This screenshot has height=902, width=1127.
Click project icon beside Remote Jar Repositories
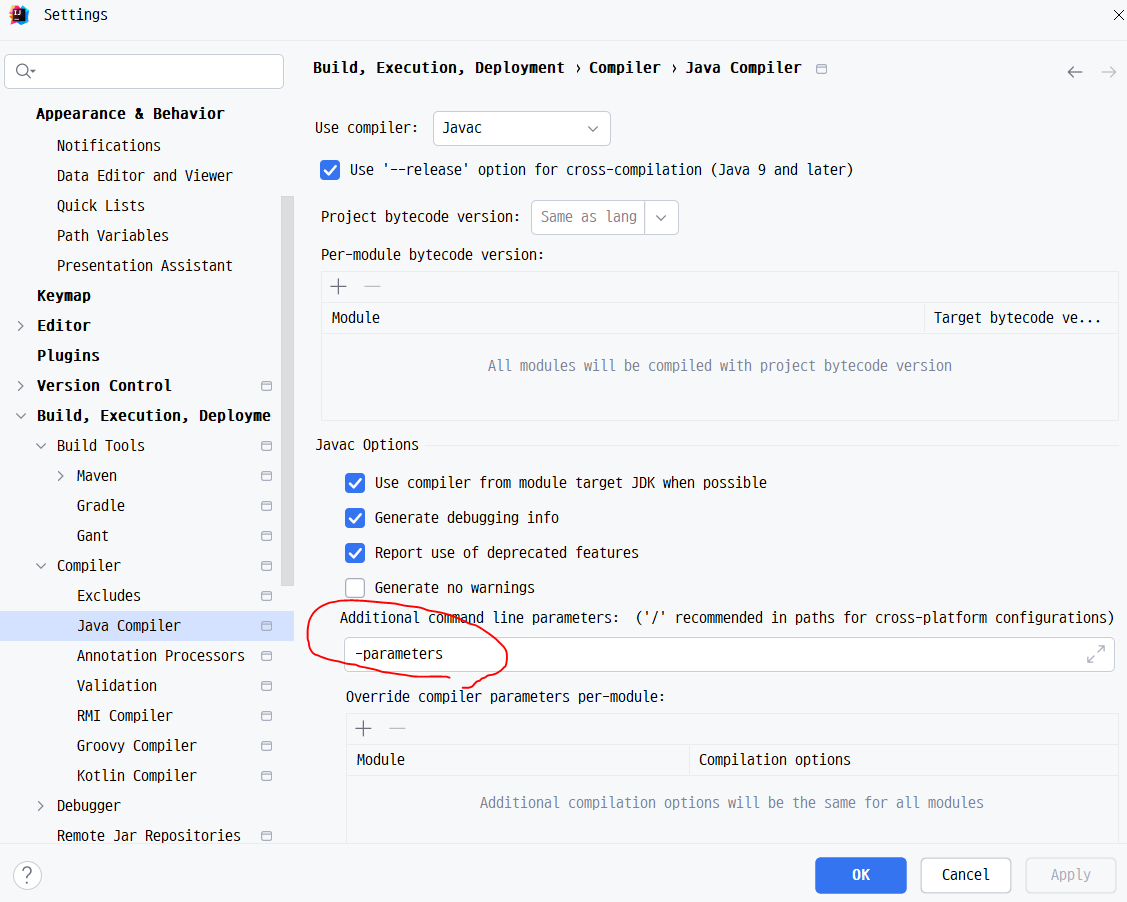click(267, 836)
